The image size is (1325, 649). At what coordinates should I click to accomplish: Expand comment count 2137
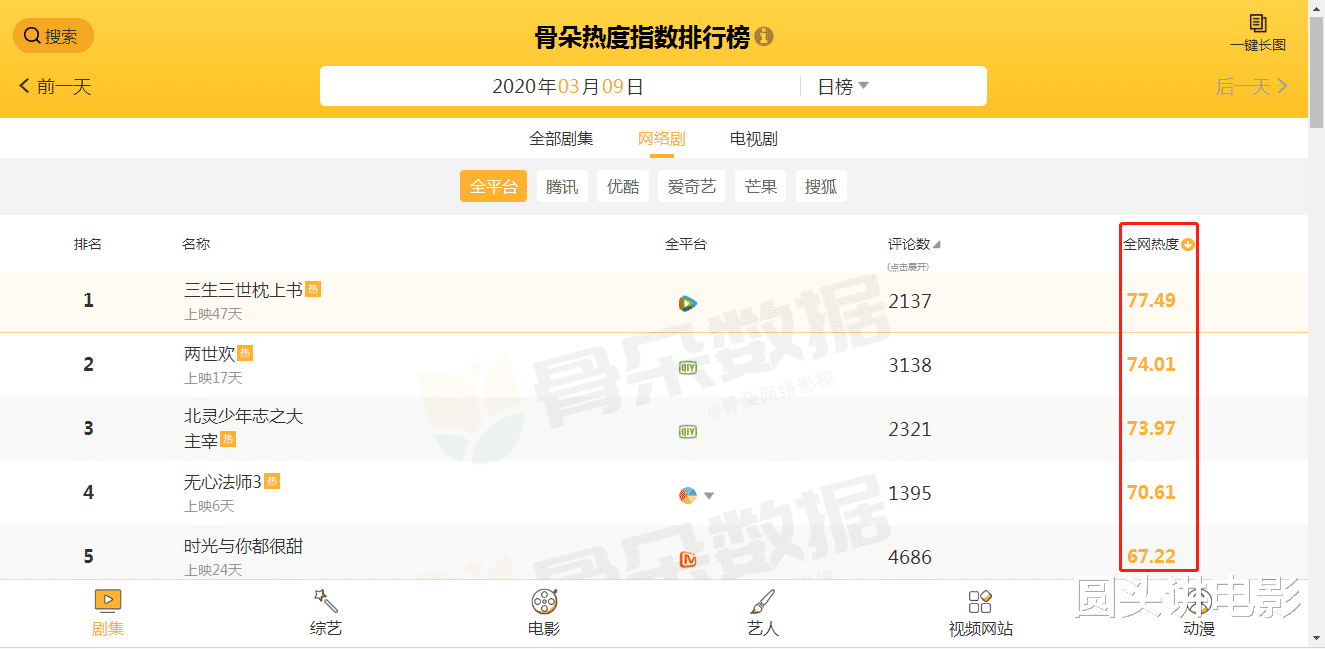click(910, 301)
